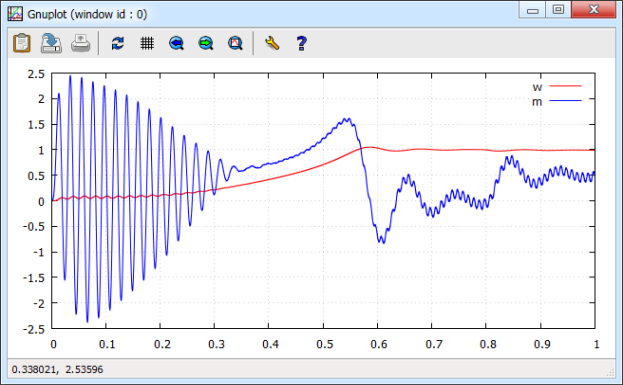The width and height of the screenshot is (623, 385).
Task: Open the wrench configuration dialog
Action: 272,43
